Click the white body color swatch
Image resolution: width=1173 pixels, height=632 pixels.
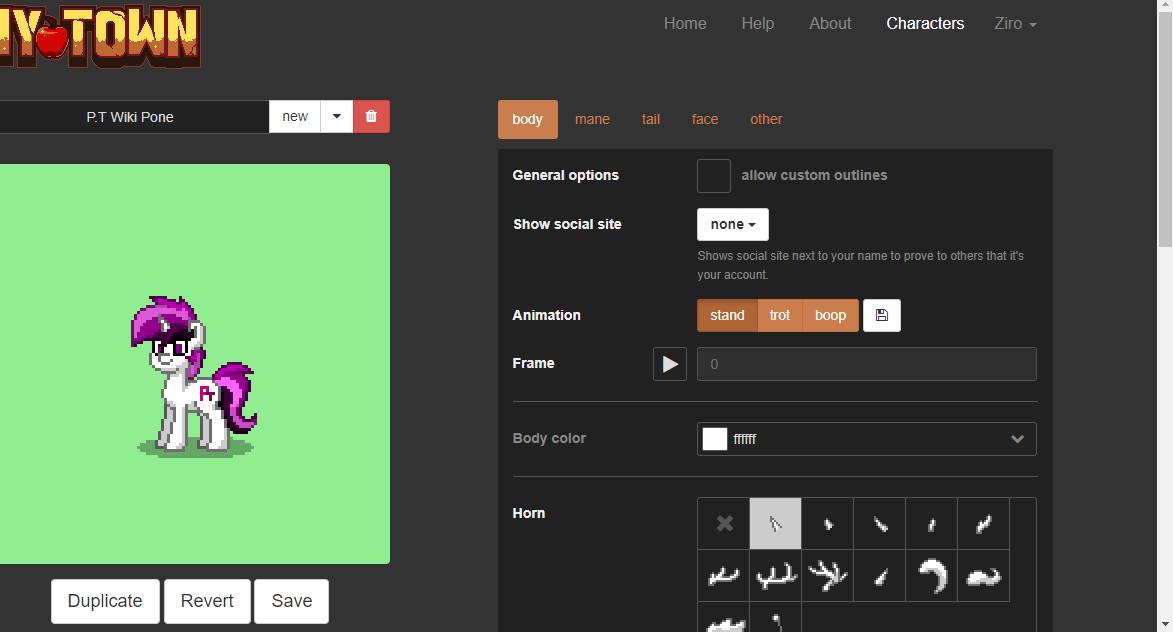[714, 439]
